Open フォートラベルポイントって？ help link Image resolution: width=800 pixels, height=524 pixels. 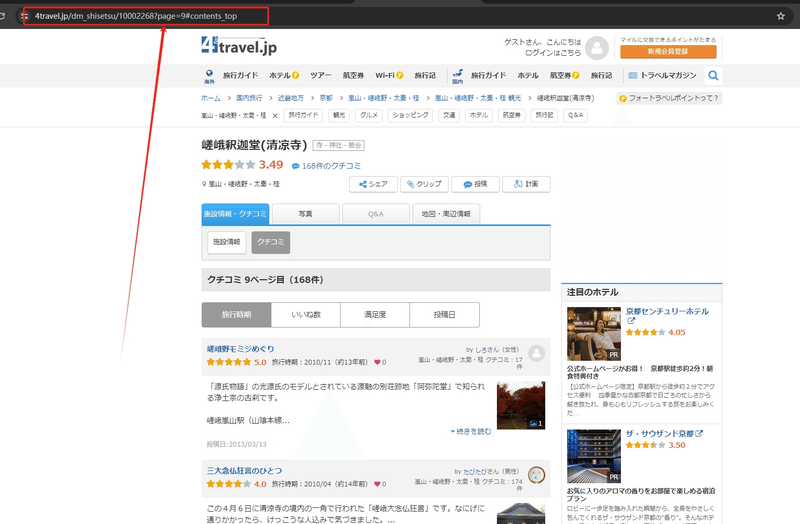pos(669,98)
